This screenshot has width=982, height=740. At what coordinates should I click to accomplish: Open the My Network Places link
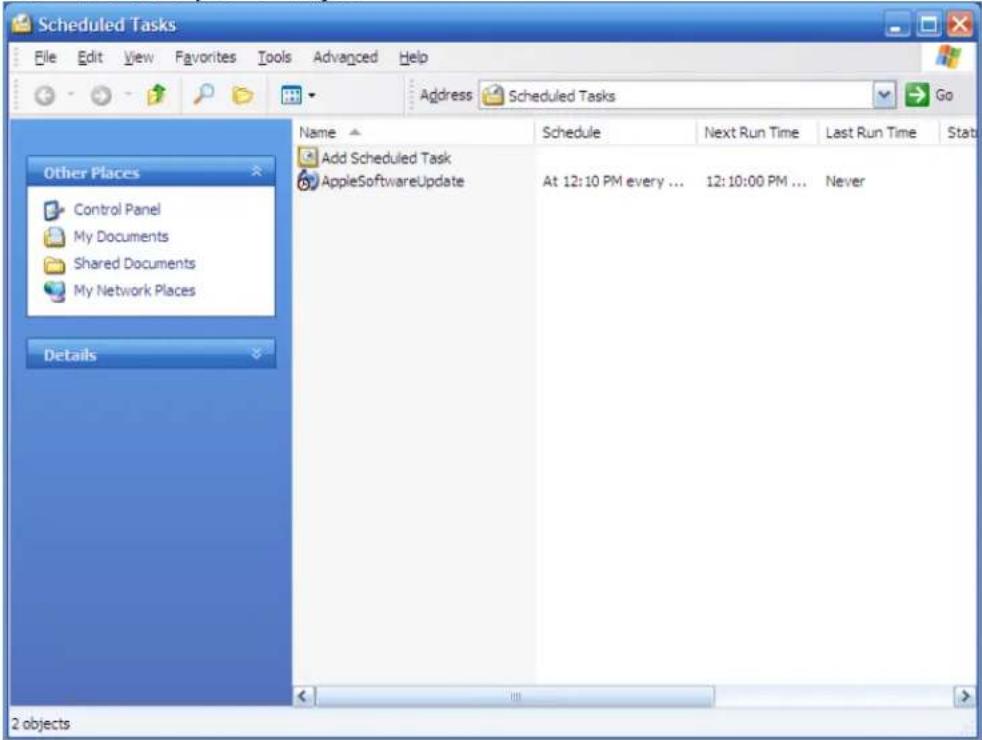[x=135, y=290]
